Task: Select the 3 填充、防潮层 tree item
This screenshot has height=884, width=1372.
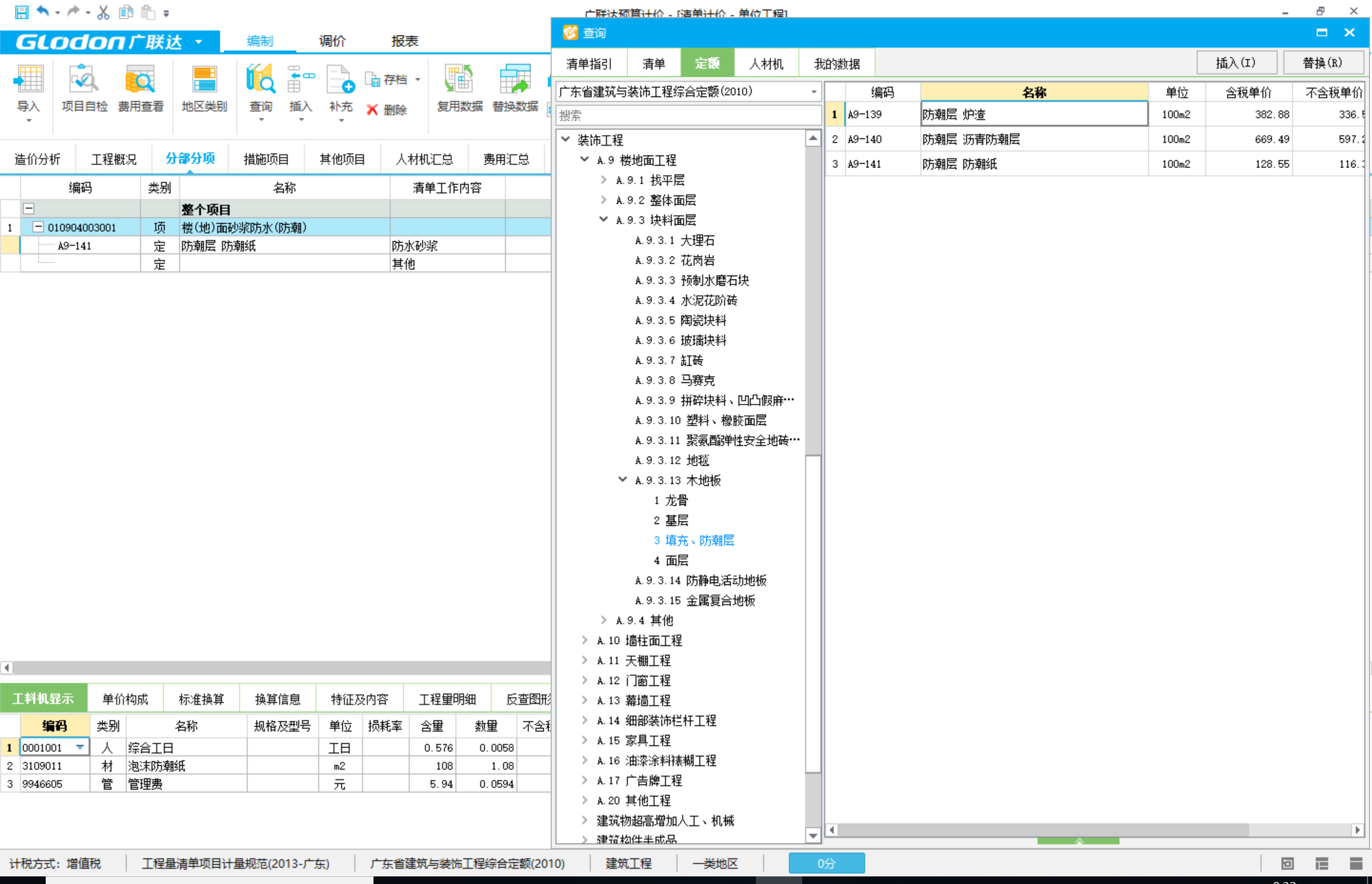Action: point(694,540)
